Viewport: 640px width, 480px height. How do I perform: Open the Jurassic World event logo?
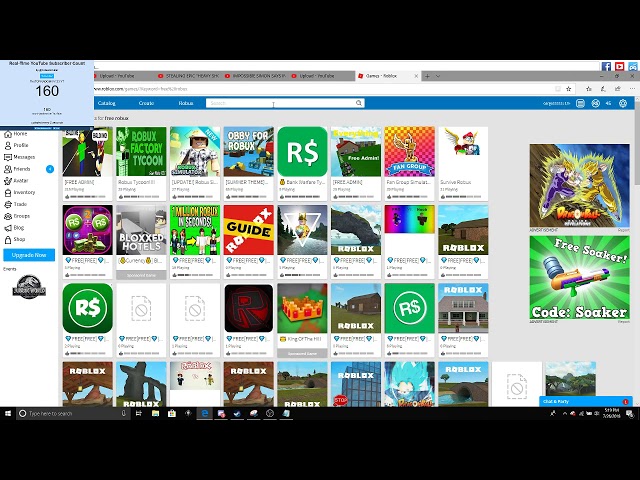pyautogui.click(x=29, y=287)
